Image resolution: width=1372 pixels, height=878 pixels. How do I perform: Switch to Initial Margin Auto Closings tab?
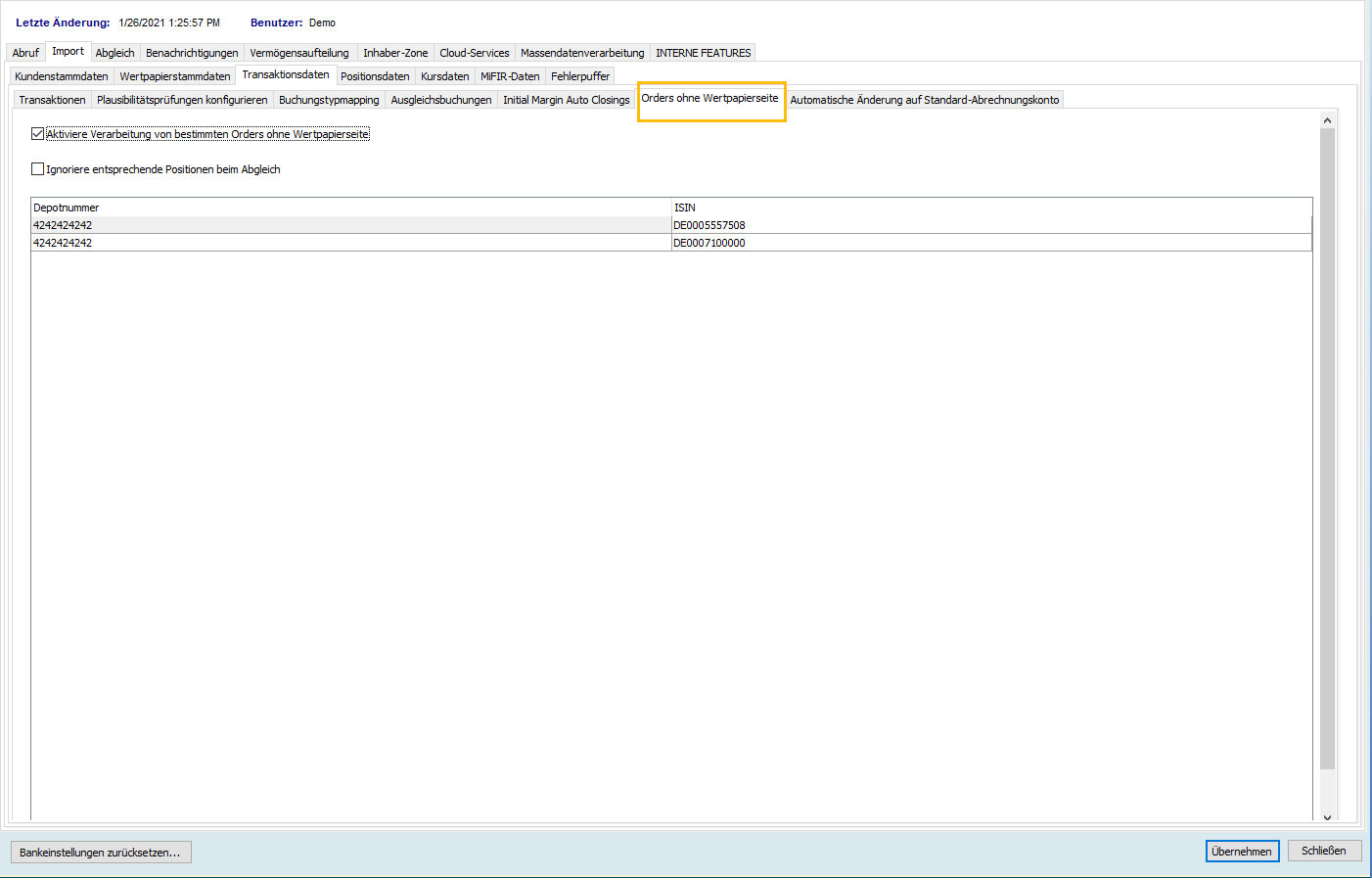pos(566,100)
